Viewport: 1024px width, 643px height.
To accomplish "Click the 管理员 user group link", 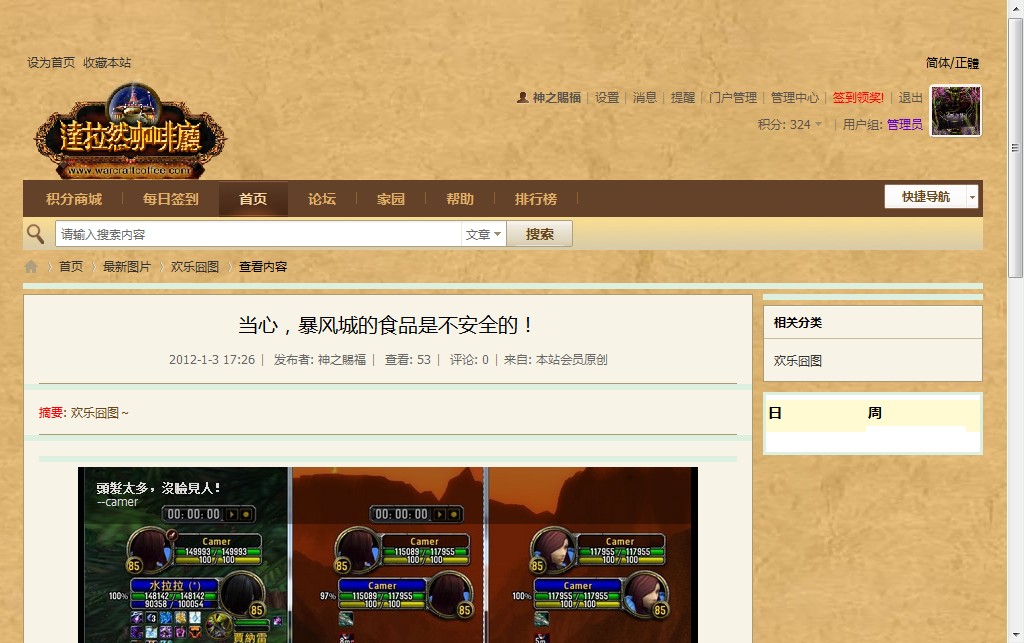I will 904,124.
